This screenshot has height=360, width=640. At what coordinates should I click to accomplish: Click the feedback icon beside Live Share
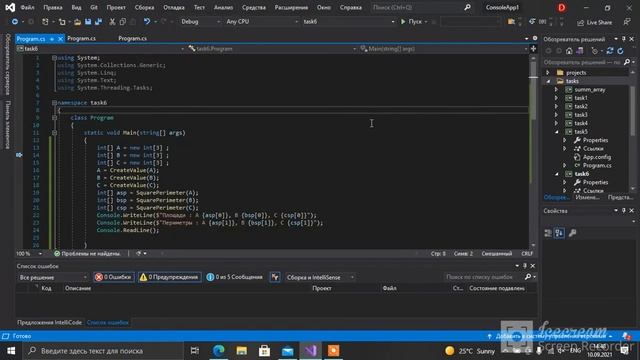[x=627, y=22]
